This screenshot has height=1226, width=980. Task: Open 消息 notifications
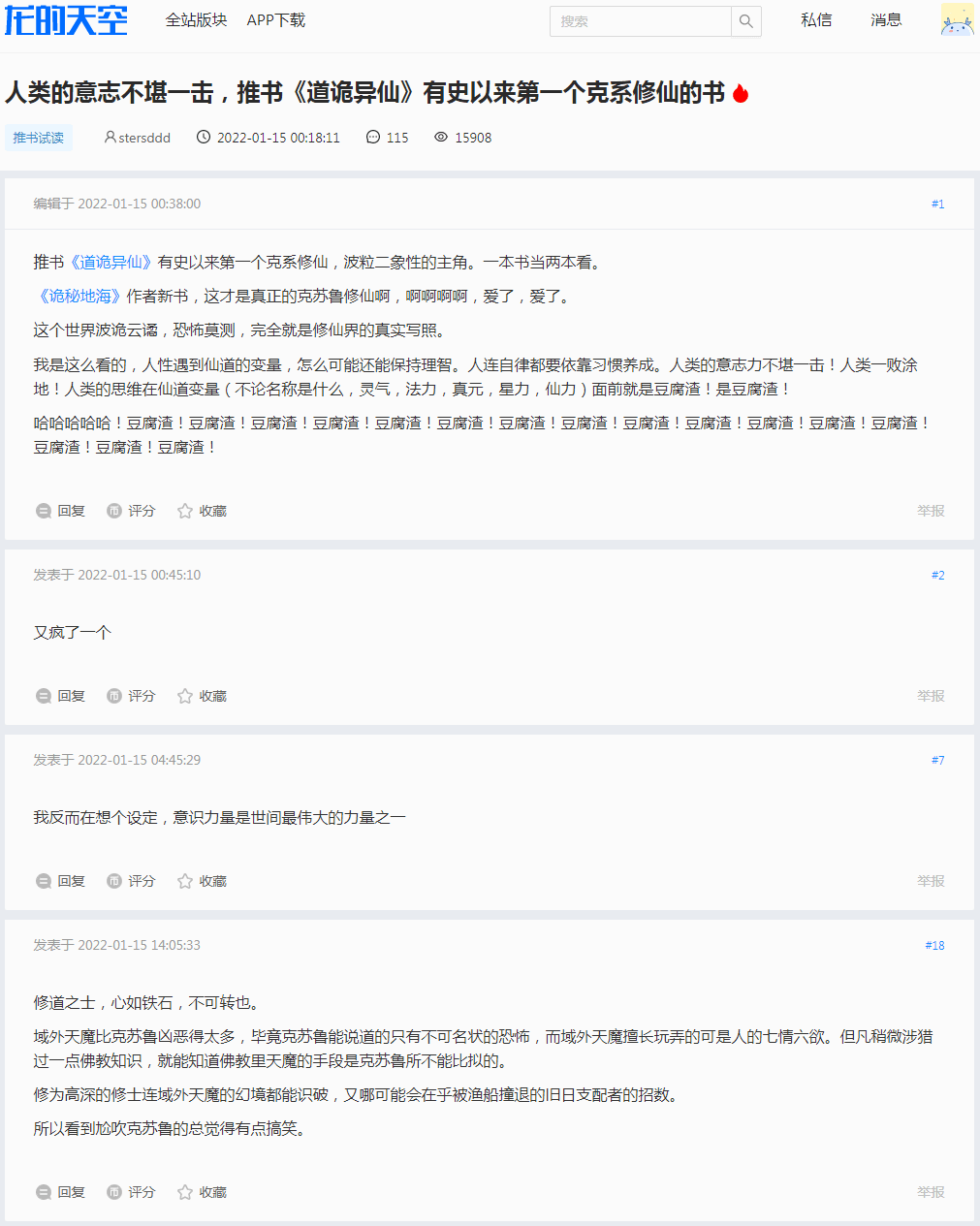(886, 20)
